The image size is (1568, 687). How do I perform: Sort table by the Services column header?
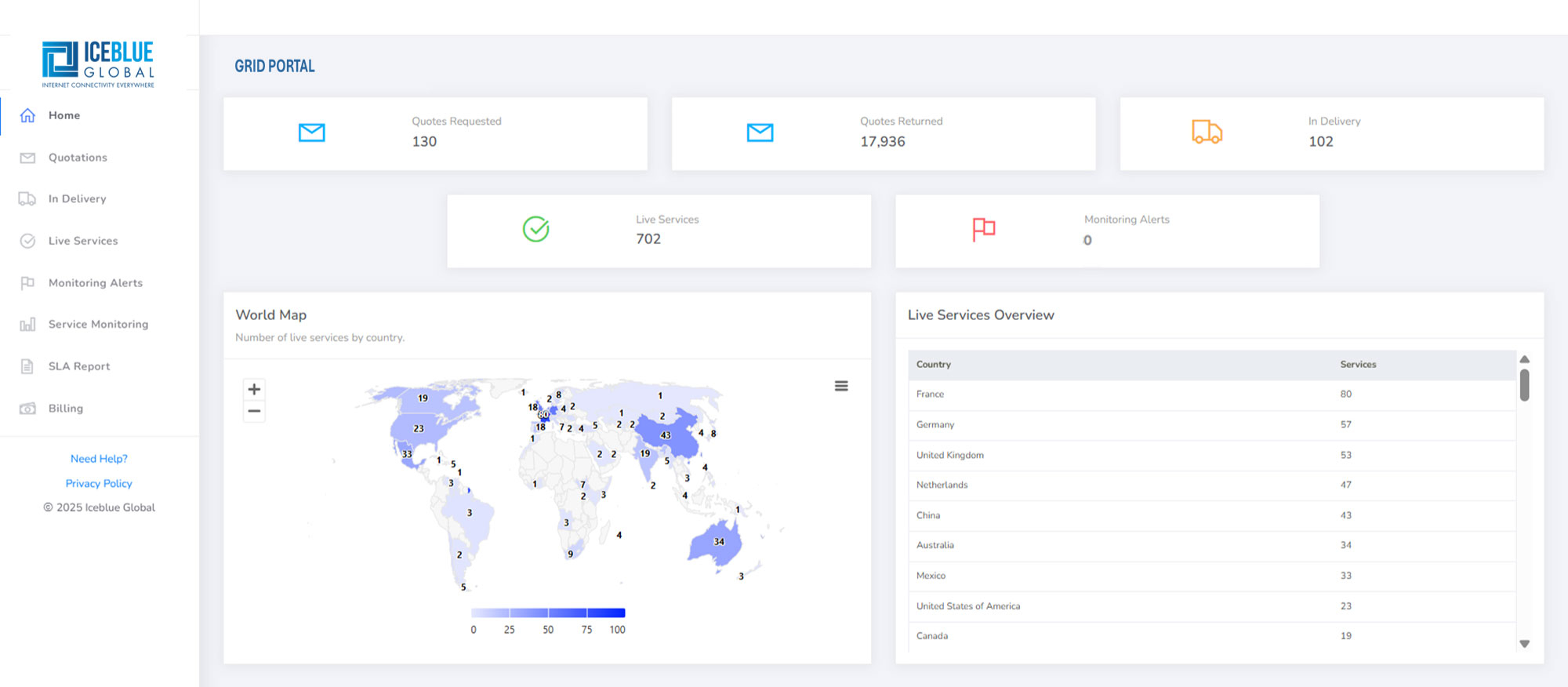[x=1358, y=365]
